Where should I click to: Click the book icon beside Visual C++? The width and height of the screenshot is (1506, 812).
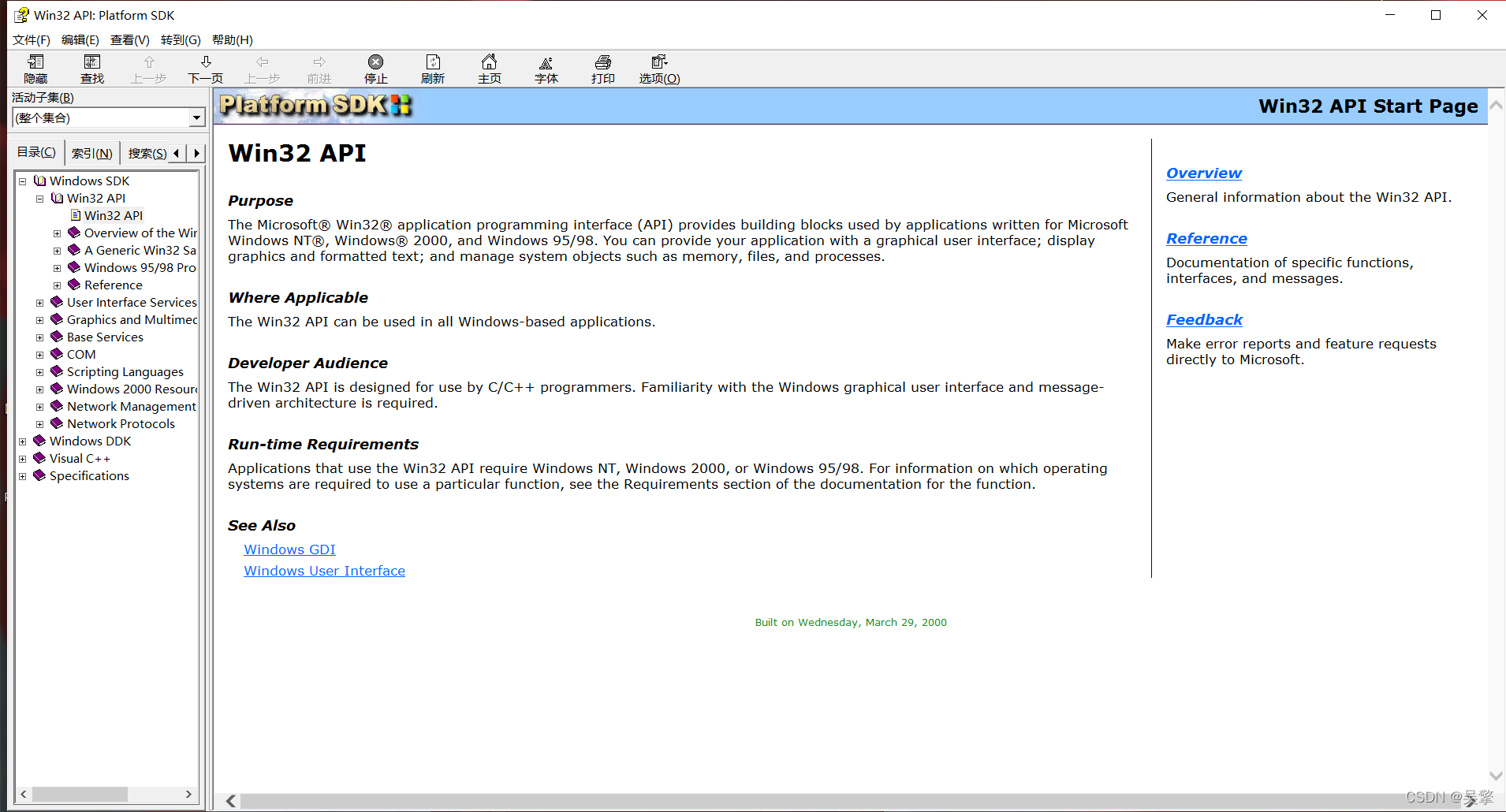[39, 458]
